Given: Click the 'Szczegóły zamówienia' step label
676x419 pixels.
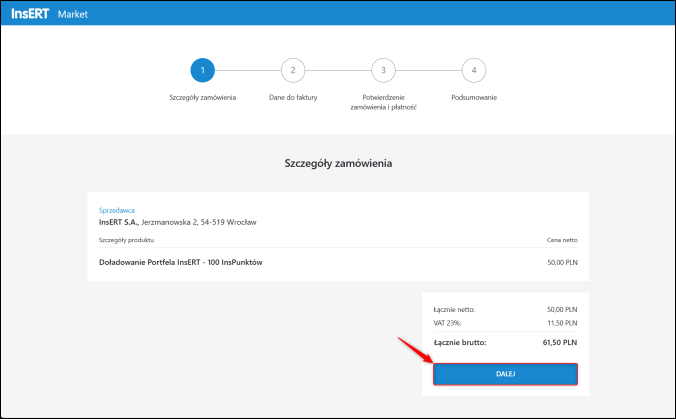Looking at the screenshot, I should click(x=203, y=97).
